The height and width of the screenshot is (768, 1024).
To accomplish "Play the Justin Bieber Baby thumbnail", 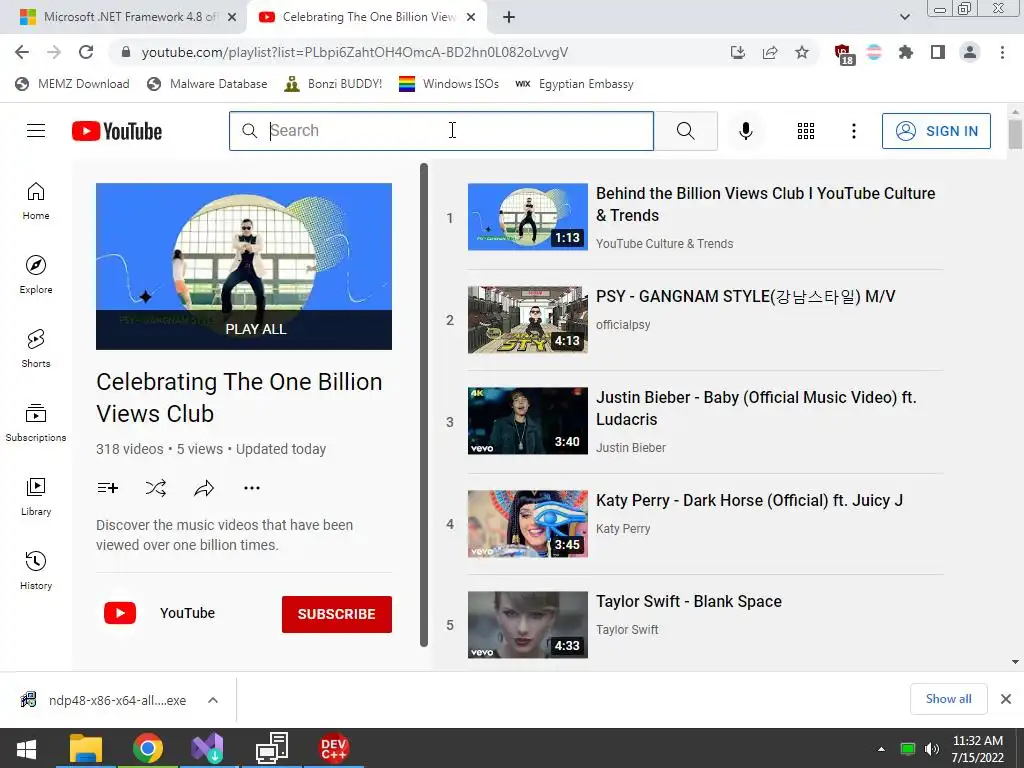I will point(528,421).
